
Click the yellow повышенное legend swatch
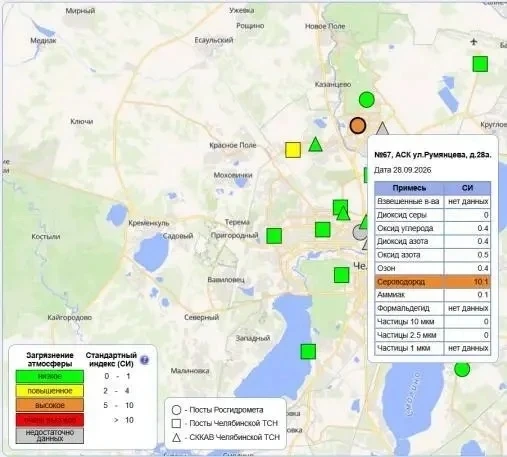point(50,391)
